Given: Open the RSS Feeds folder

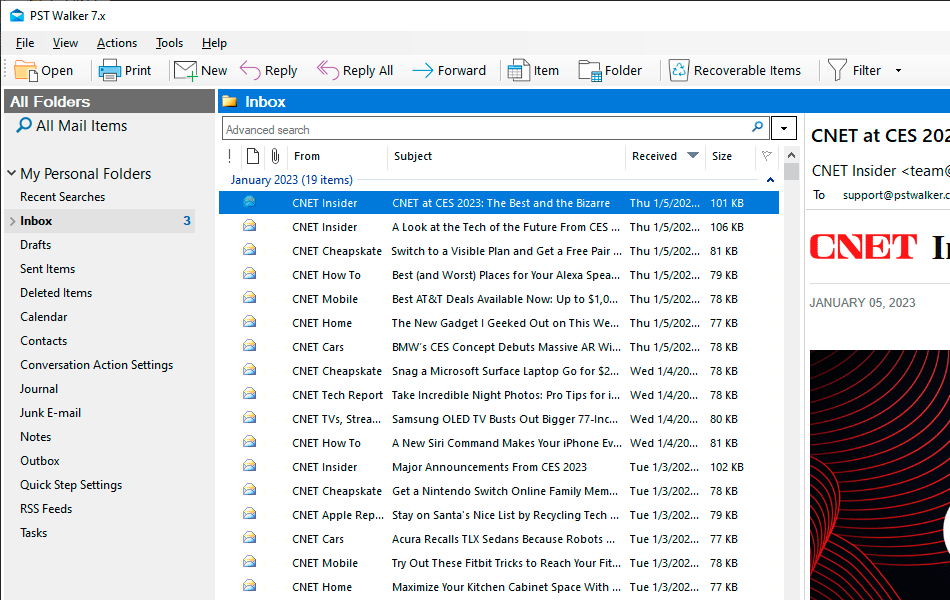Looking at the screenshot, I should tap(45, 509).
